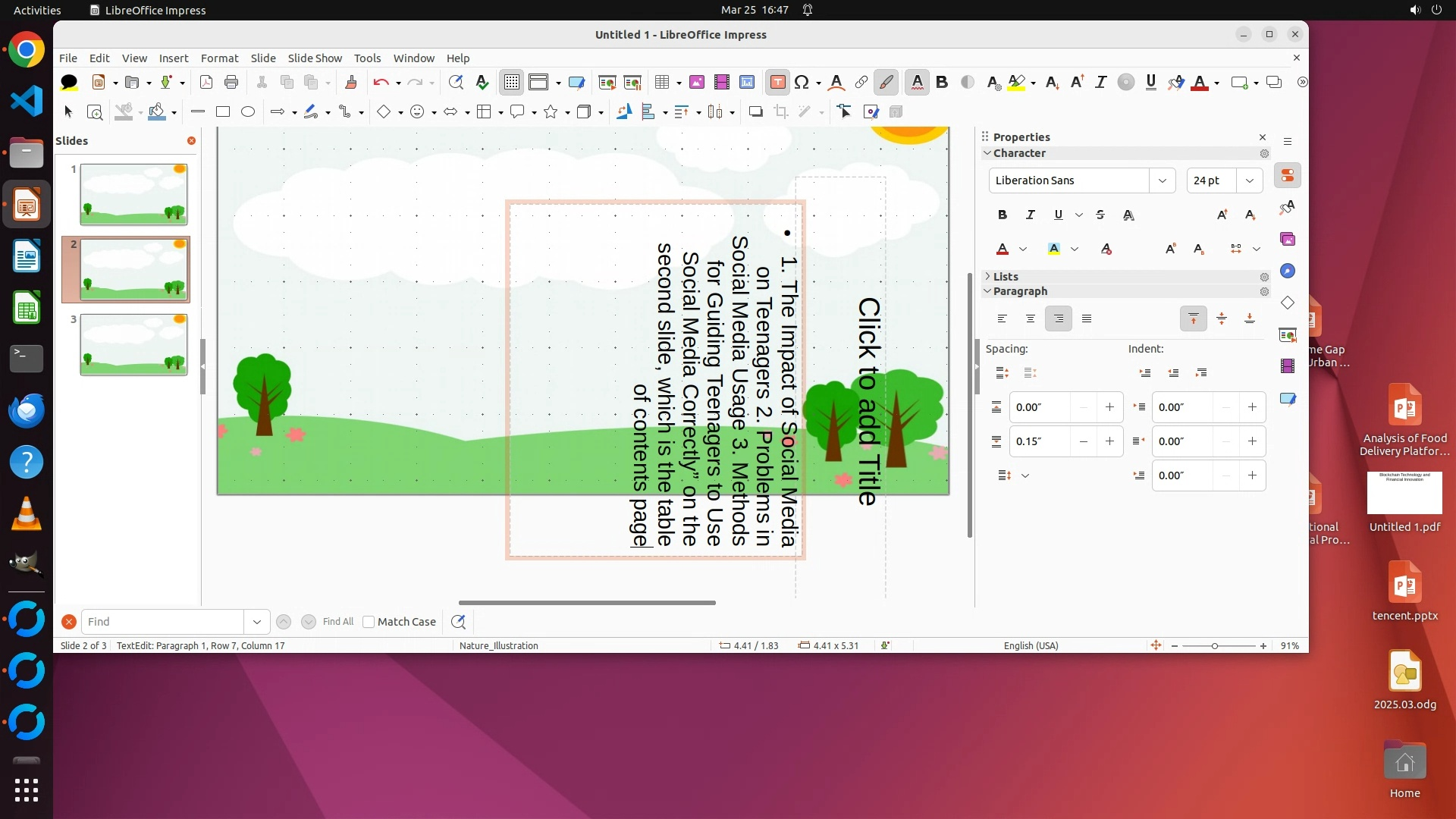
Task: Select the Rectangle shape tool
Action: click(223, 112)
